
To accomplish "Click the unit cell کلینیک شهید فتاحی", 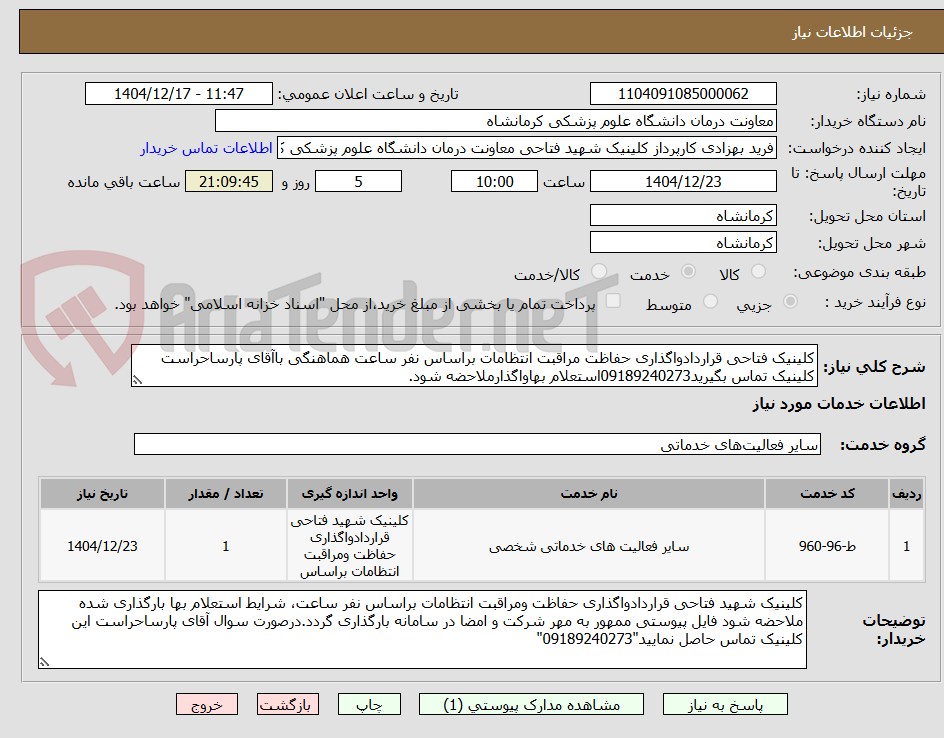I will click(350, 546).
